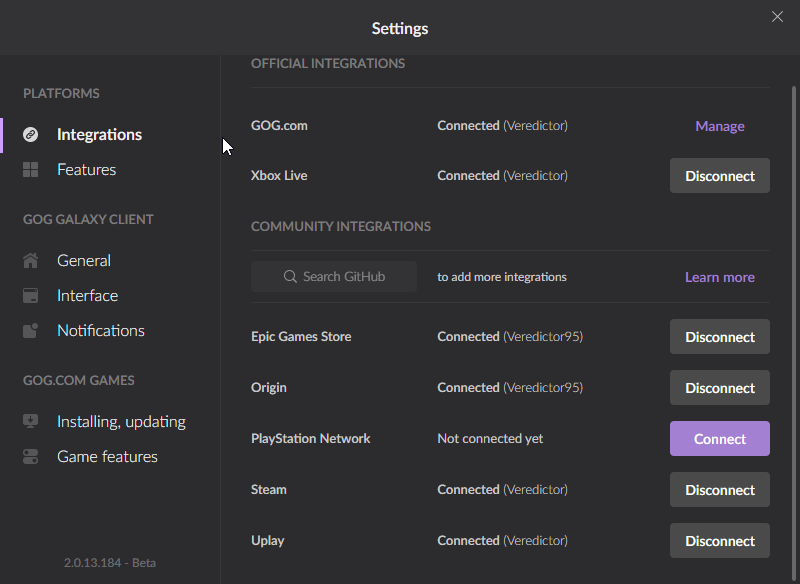Disconnect the Xbox Live integration

pos(719,176)
